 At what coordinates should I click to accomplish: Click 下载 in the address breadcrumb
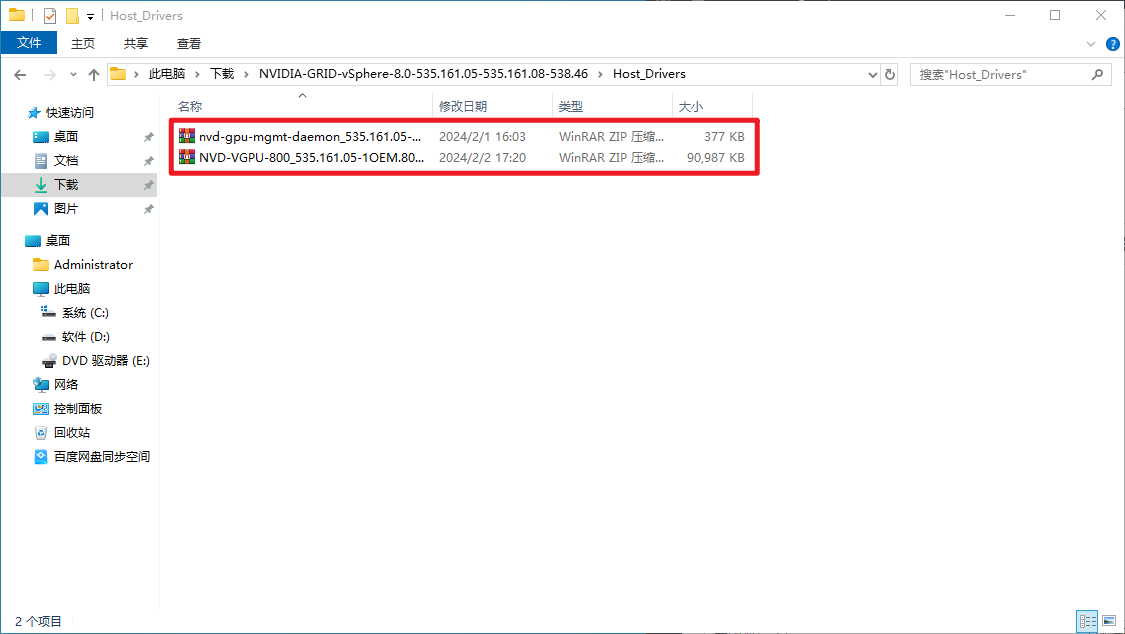221,74
